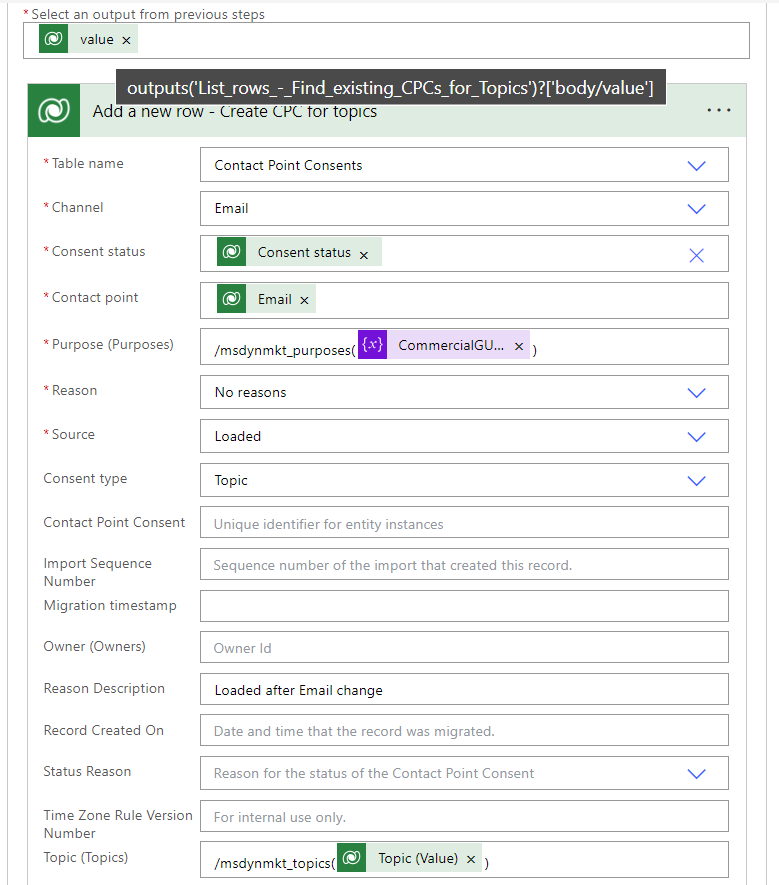The image size is (779, 885).
Task: Click the Owner (Owners) input field
Action: pos(464,648)
